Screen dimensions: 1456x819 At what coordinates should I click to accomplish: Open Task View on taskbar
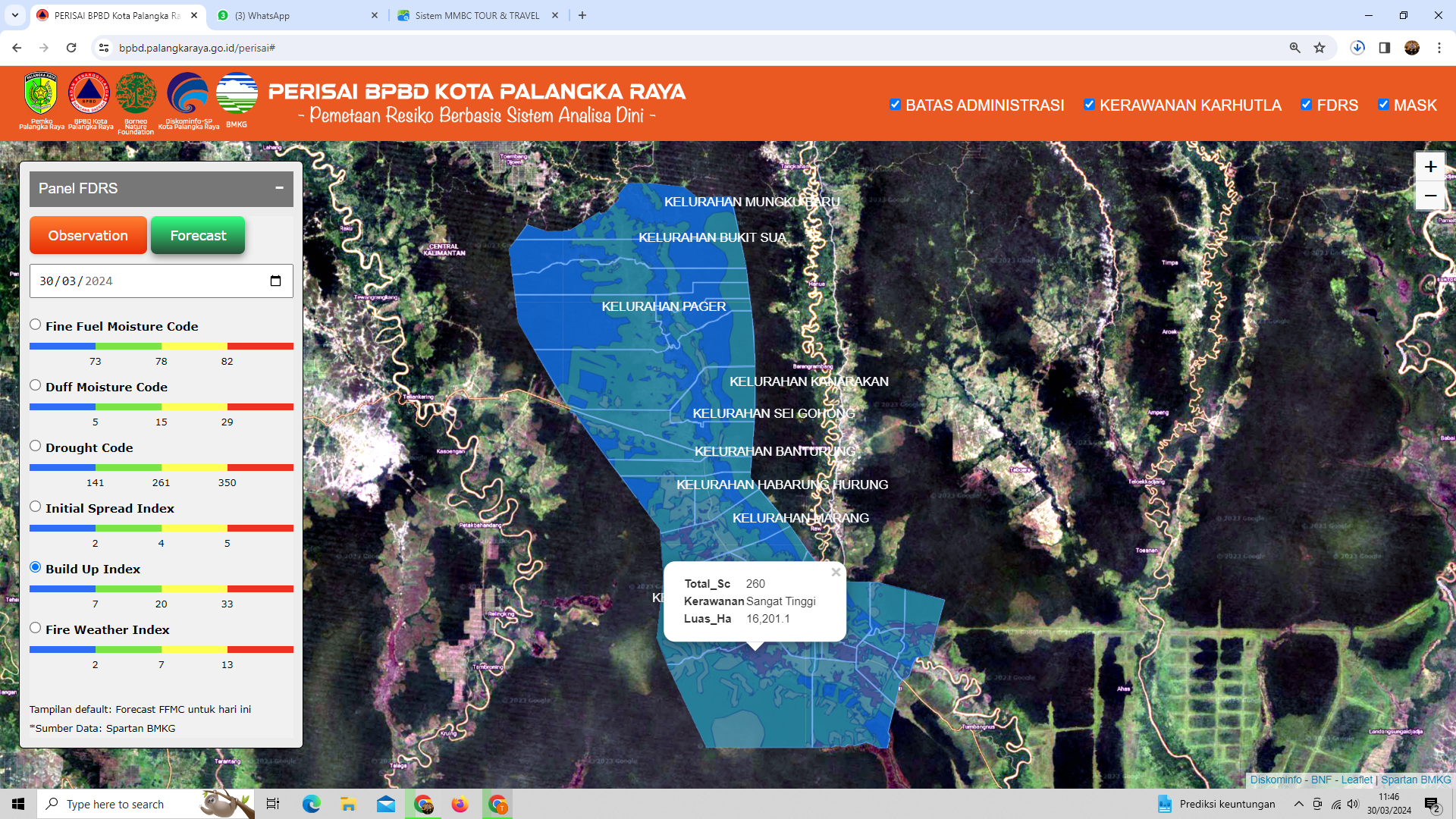coord(273,804)
